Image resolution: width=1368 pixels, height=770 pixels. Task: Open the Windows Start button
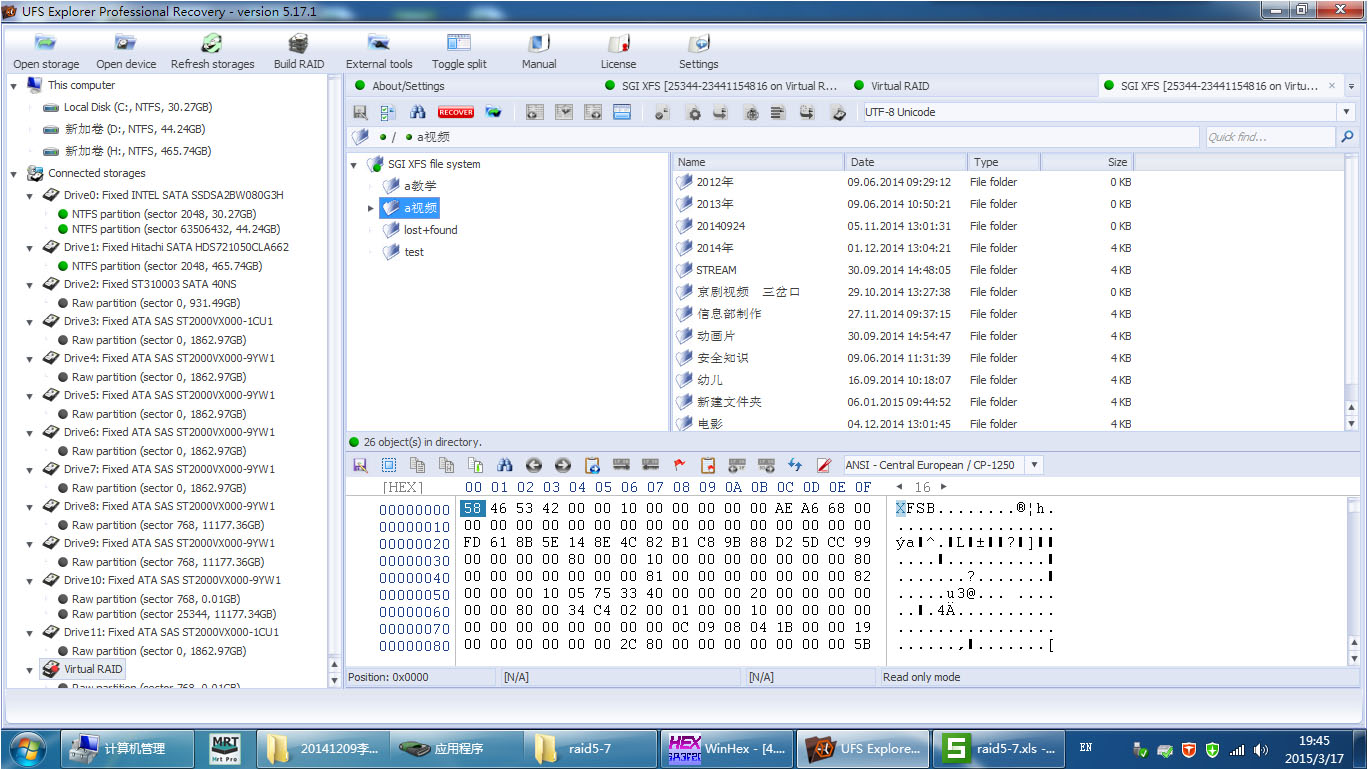[27, 748]
